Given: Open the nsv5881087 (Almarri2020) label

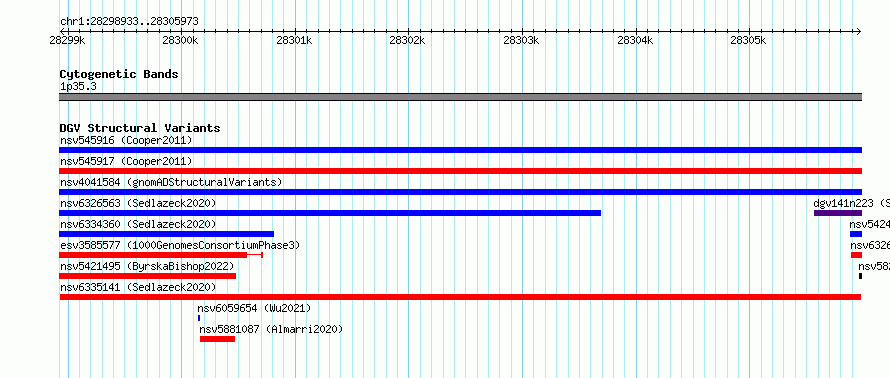Looking at the screenshot, I should [x=271, y=329].
